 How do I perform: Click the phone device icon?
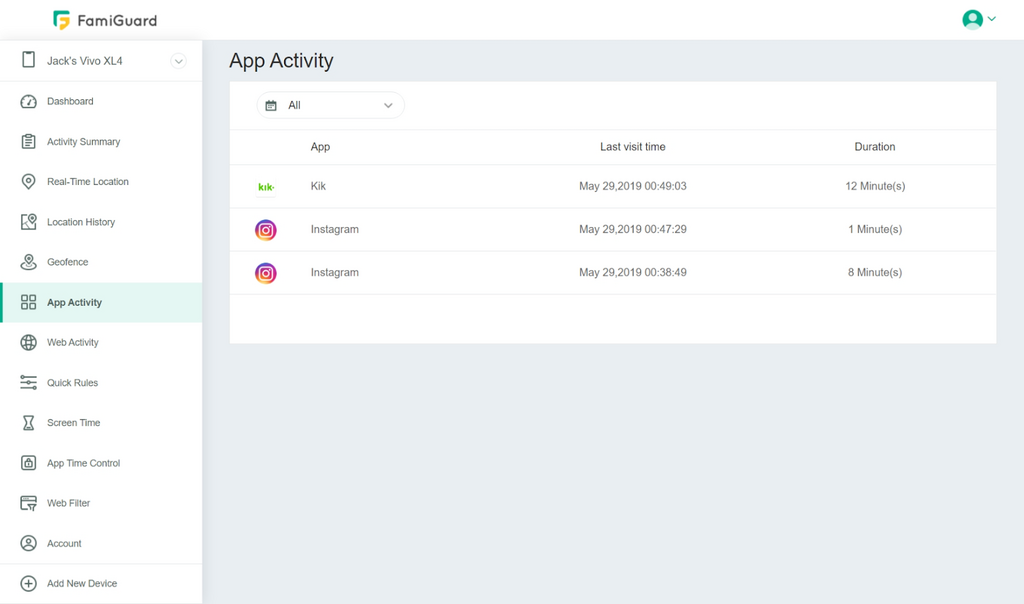tap(28, 60)
